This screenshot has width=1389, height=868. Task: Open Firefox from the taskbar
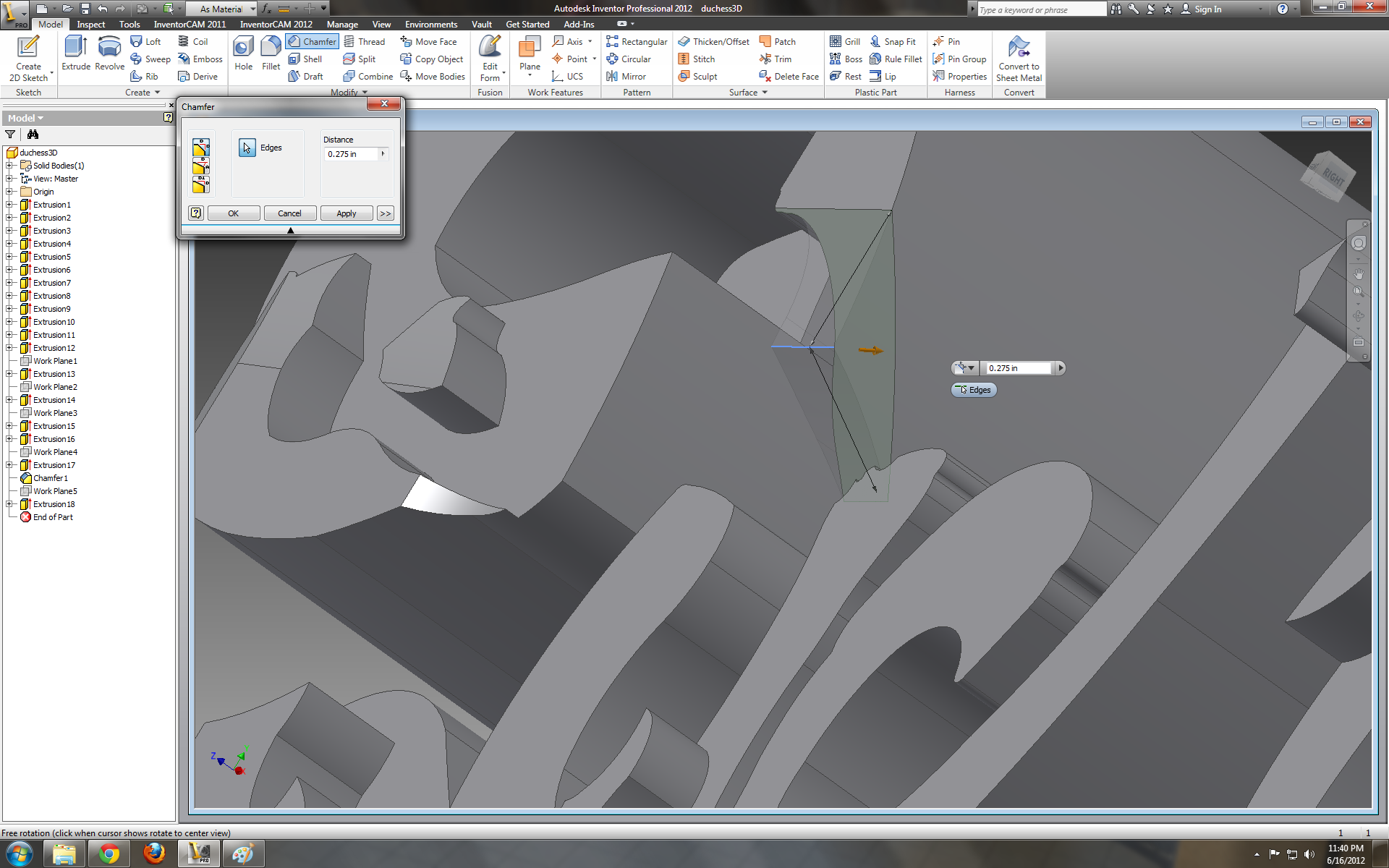pyautogui.click(x=153, y=854)
